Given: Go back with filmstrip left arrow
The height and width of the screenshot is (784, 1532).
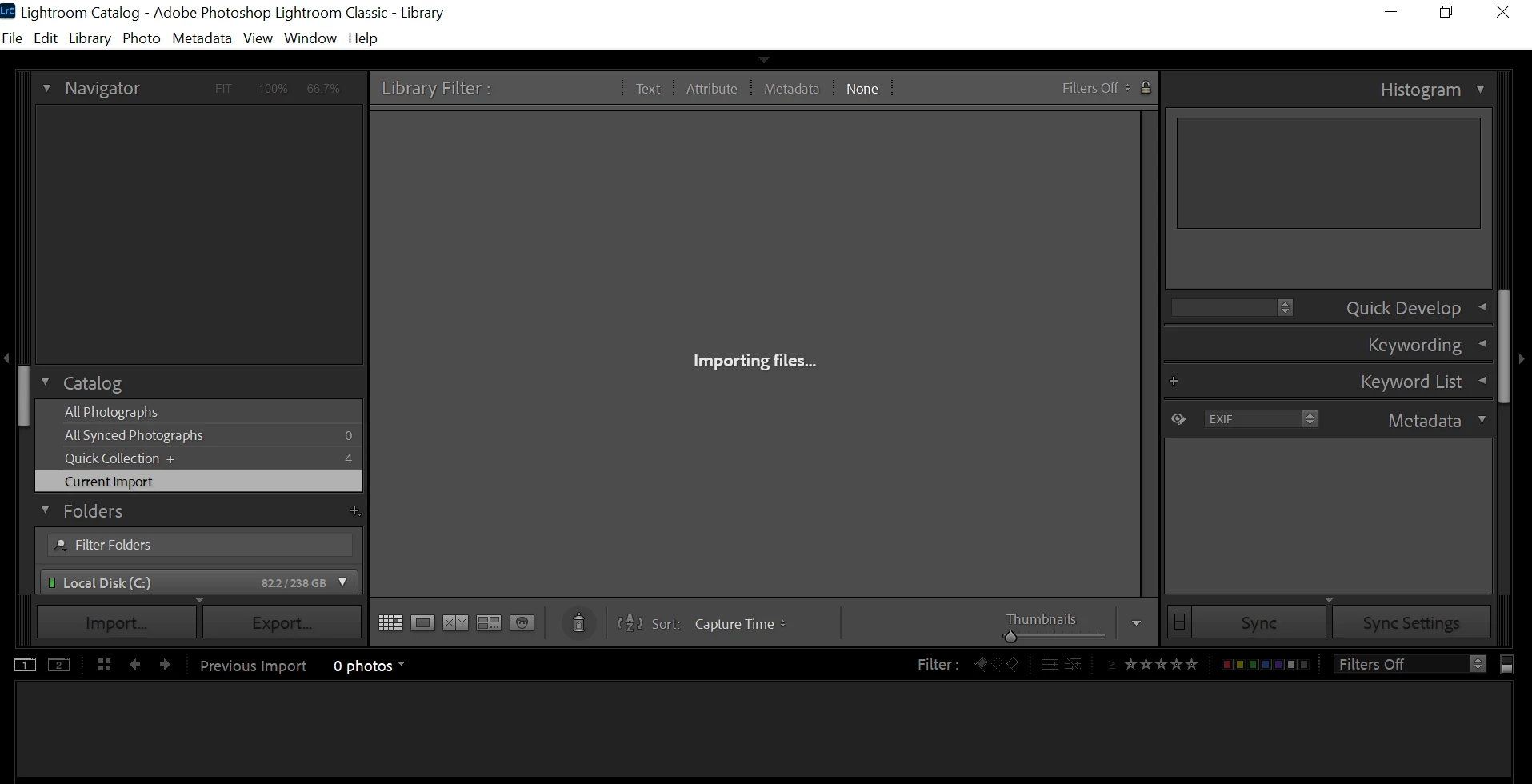Looking at the screenshot, I should pos(134,665).
